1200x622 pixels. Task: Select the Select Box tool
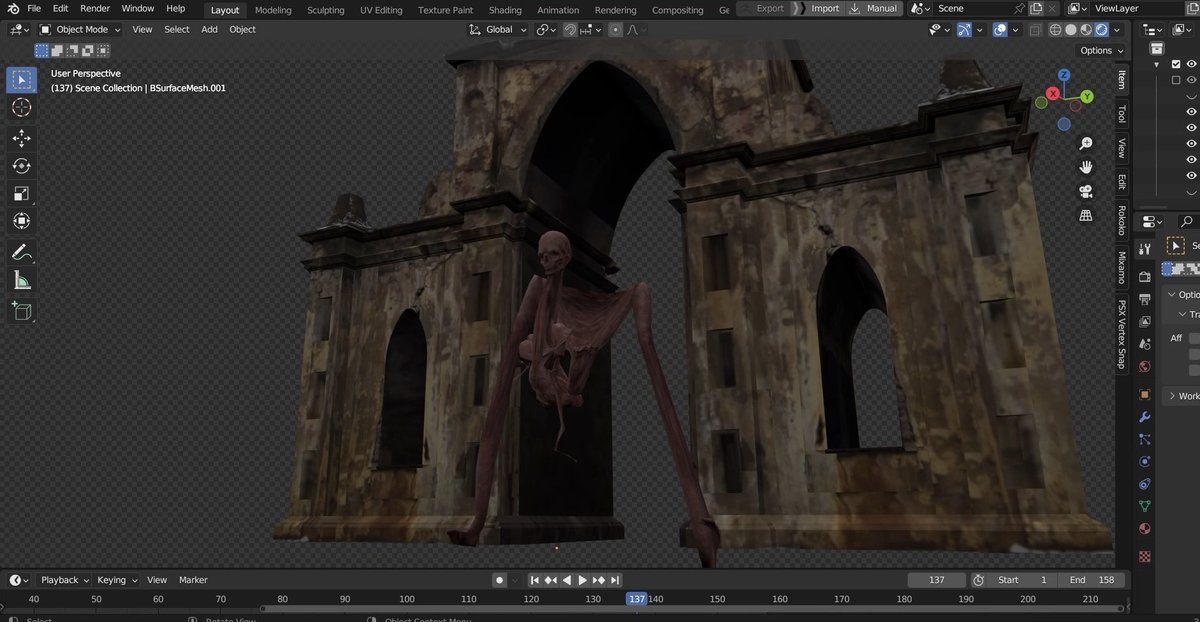pos(21,80)
